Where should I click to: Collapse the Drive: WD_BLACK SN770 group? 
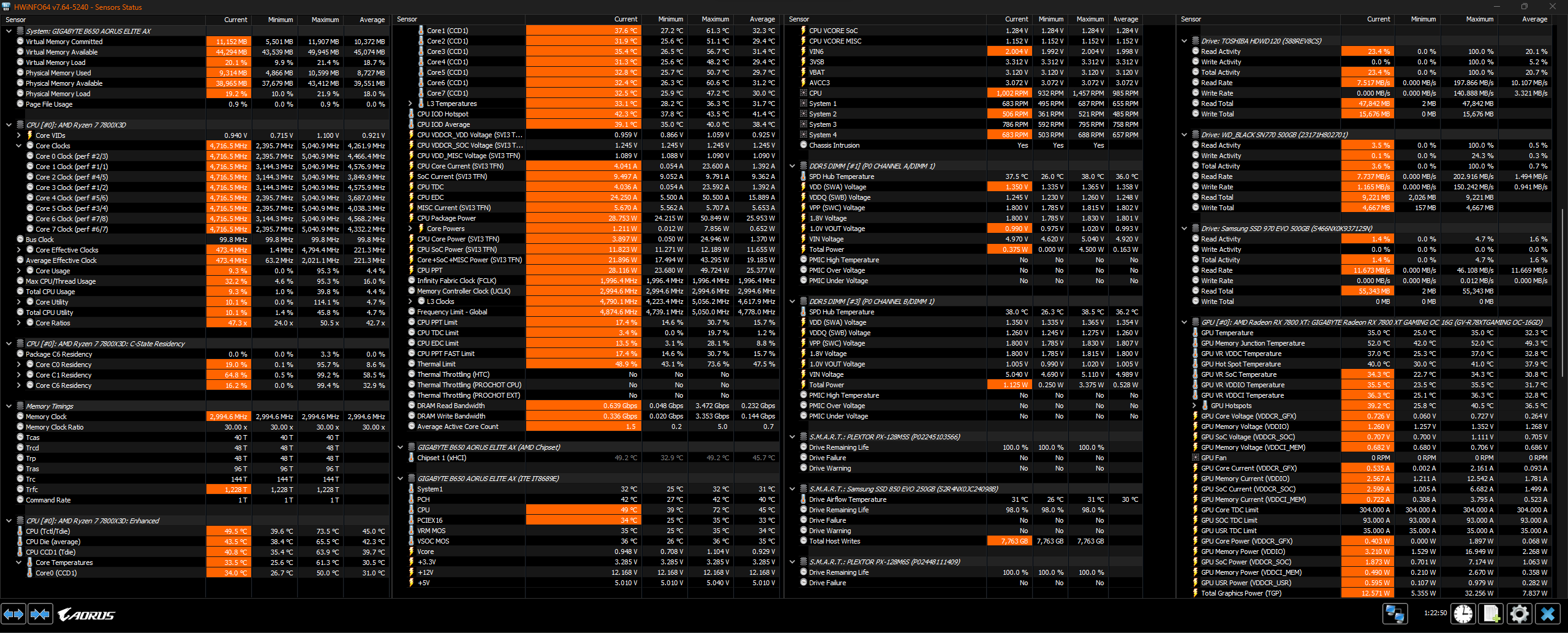(1185, 135)
